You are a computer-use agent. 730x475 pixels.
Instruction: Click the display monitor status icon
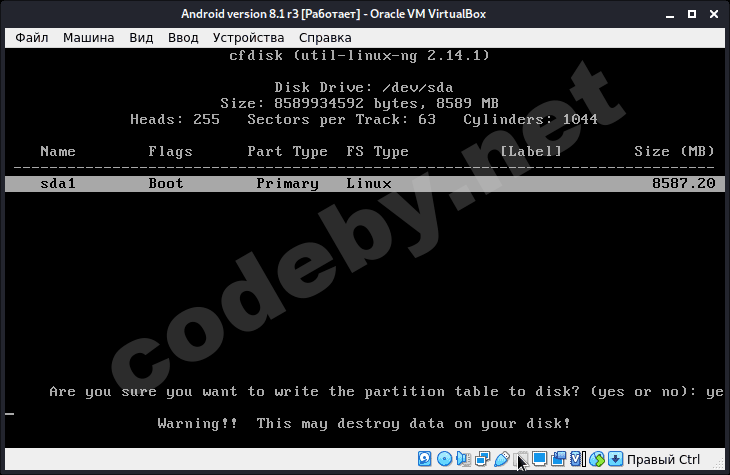pos(540,459)
